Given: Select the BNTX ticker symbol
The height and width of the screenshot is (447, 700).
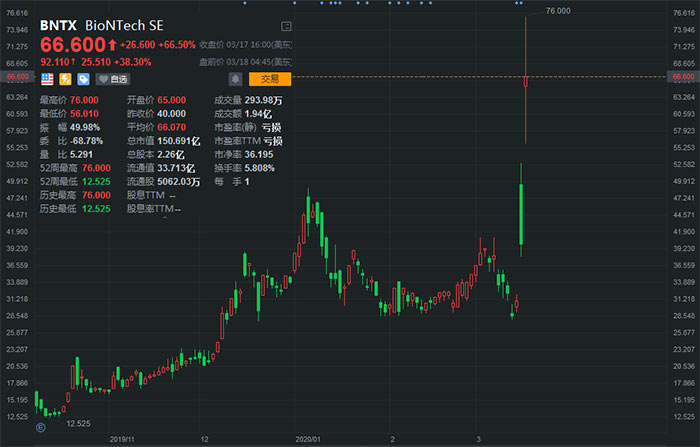Looking at the screenshot, I should point(58,25).
